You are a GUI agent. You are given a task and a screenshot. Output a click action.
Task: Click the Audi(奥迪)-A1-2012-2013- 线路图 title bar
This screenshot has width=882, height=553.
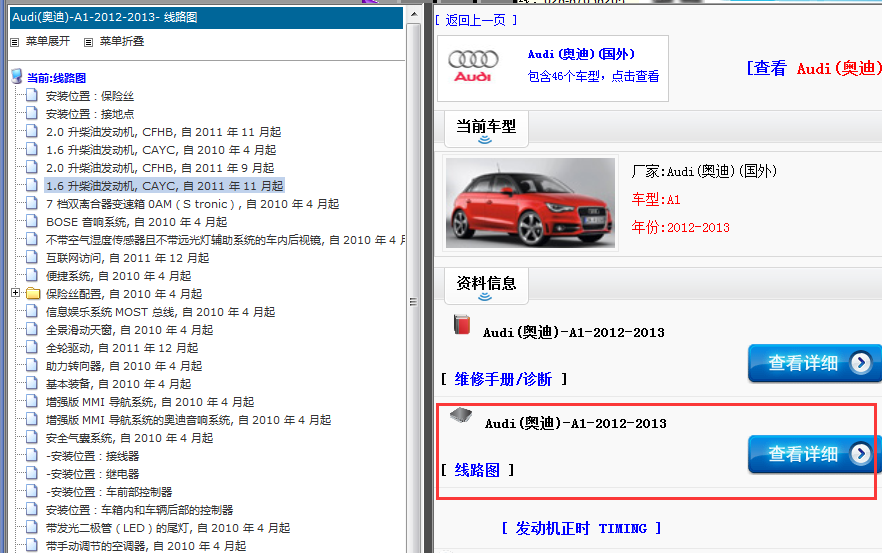click(206, 17)
